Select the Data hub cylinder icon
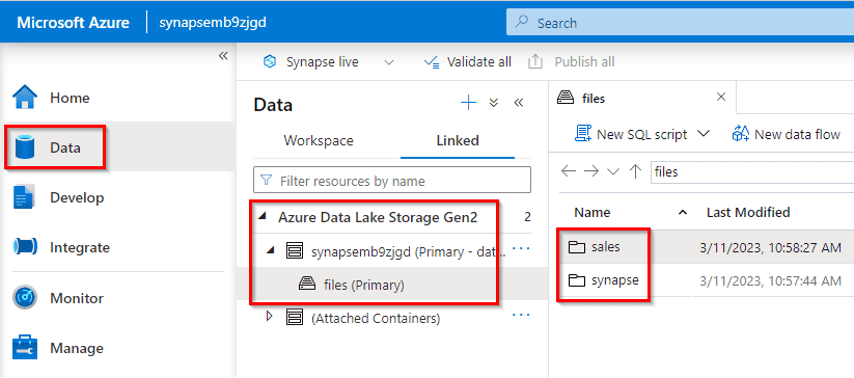This screenshot has width=854, height=378. pos(25,148)
